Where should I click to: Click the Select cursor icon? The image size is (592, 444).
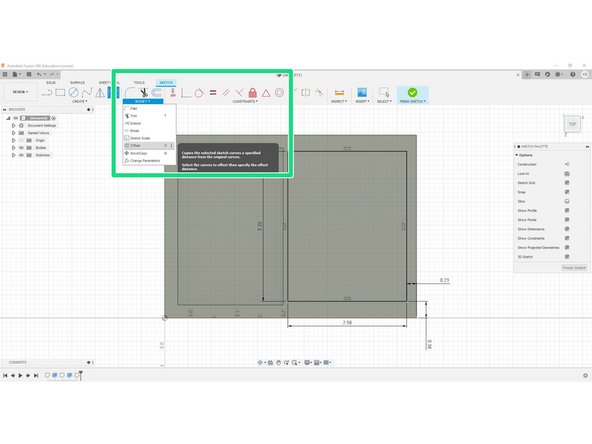click(384, 92)
